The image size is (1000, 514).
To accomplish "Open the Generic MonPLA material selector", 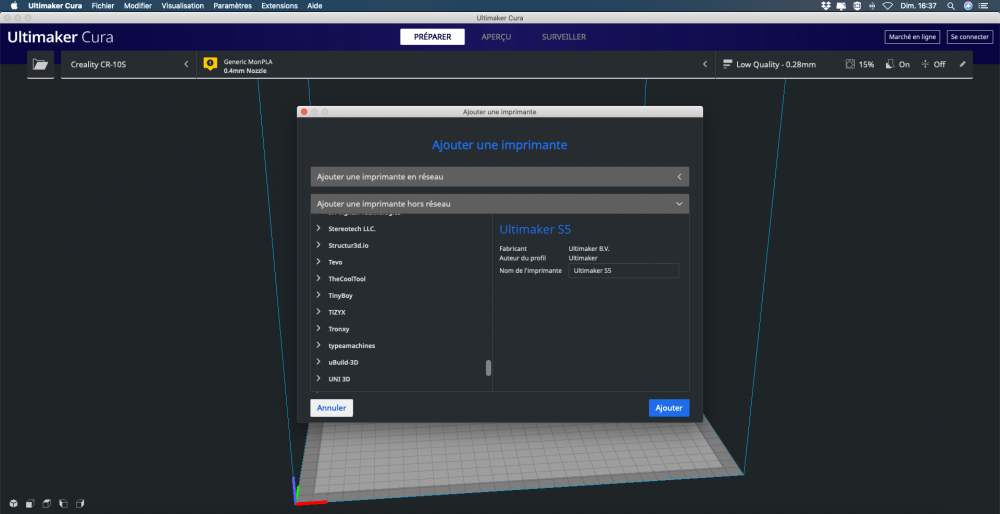I will tap(455, 64).
